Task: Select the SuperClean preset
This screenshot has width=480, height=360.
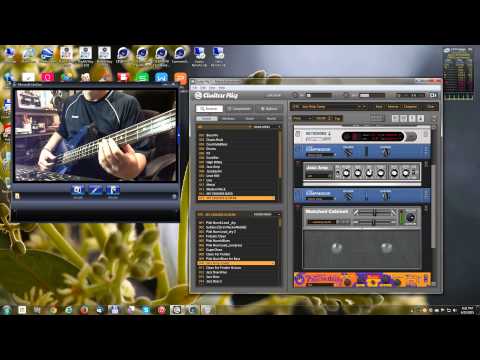Action: pyautogui.click(x=236, y=250)
